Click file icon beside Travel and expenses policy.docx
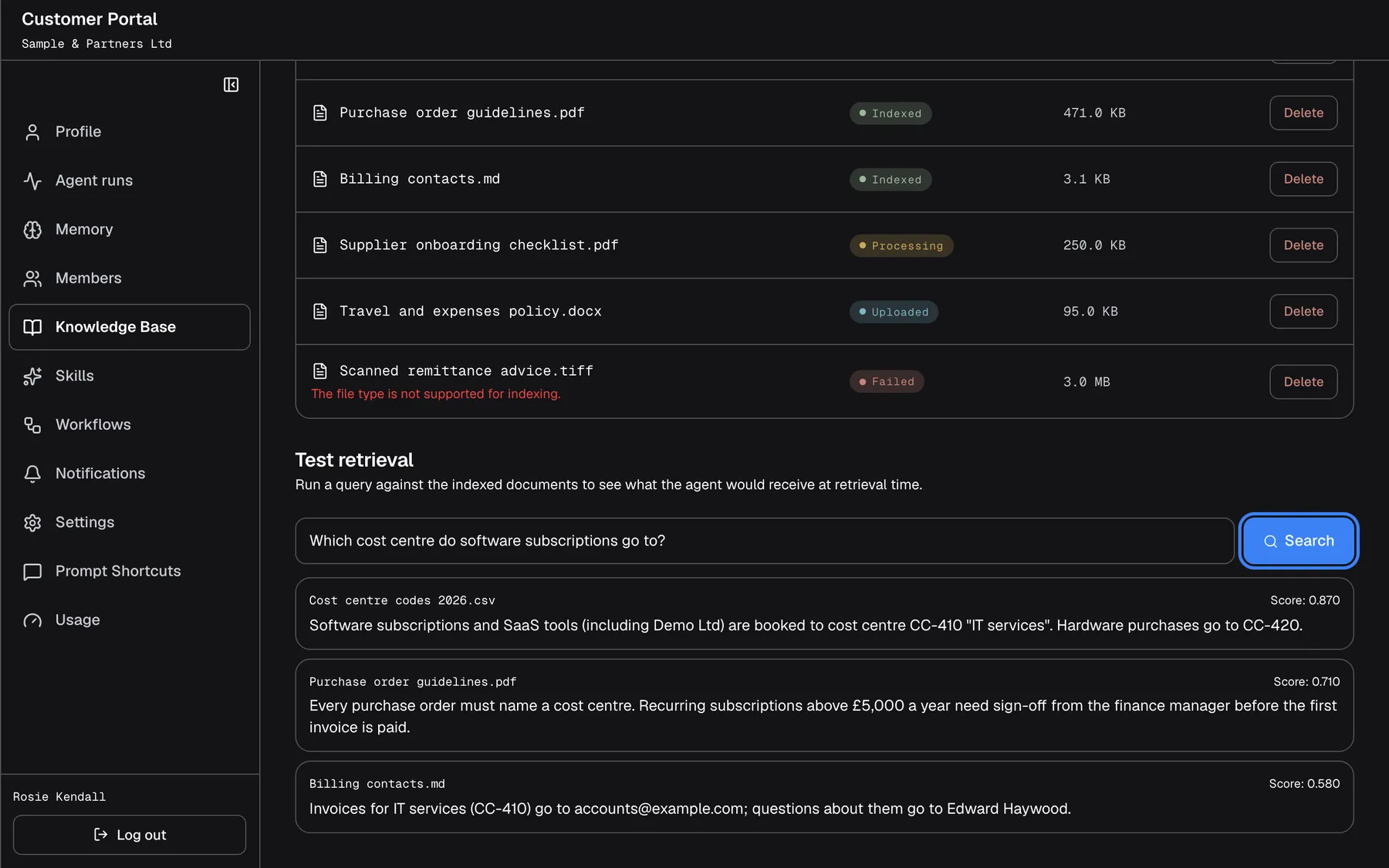The height and width of the screenshot is (868, 1389). (320, 312)
